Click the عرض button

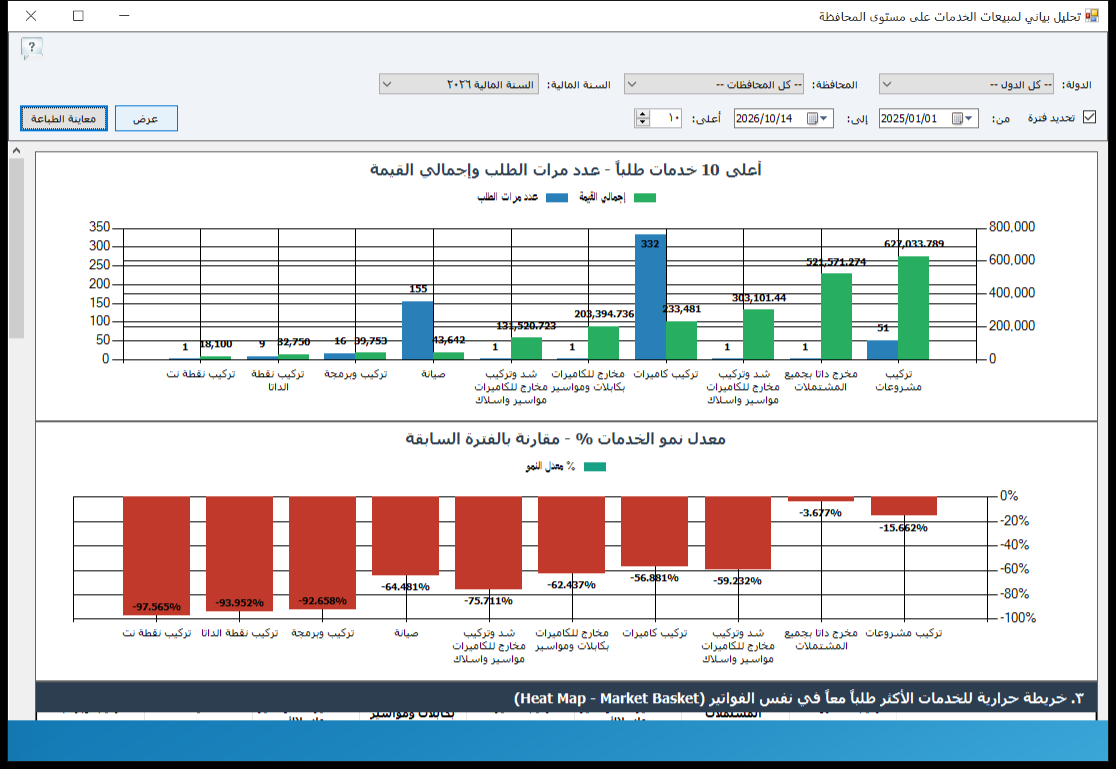point(146,118)
